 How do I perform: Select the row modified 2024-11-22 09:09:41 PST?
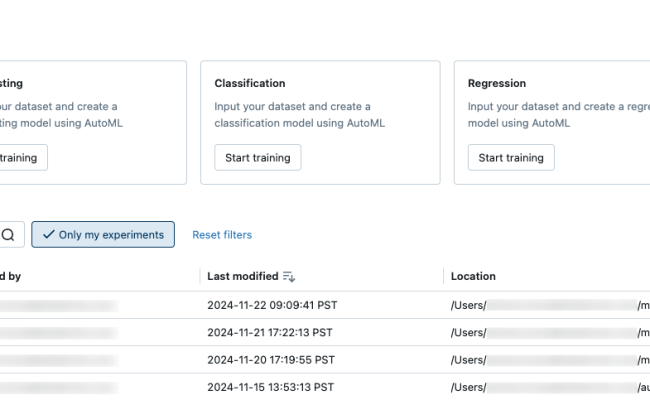tap(270, 305)
